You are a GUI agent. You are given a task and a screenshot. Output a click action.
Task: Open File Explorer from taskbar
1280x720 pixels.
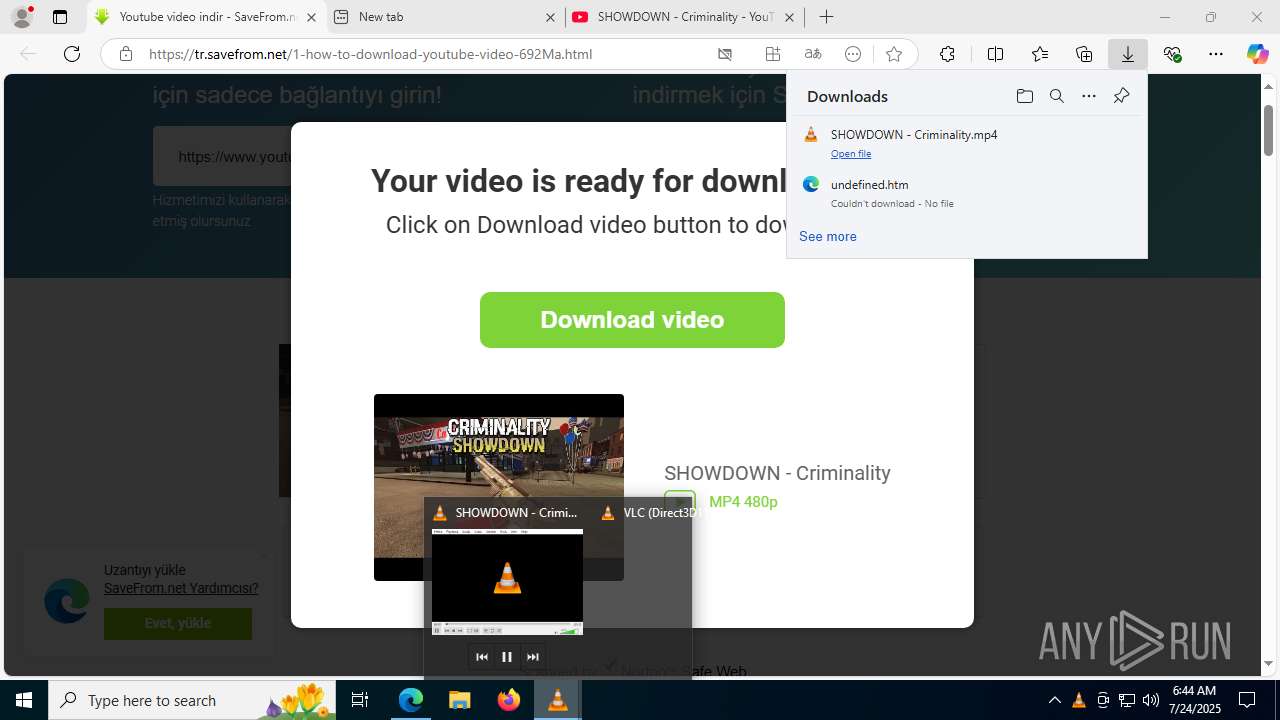pyautogui.click(x=460, y=700)
